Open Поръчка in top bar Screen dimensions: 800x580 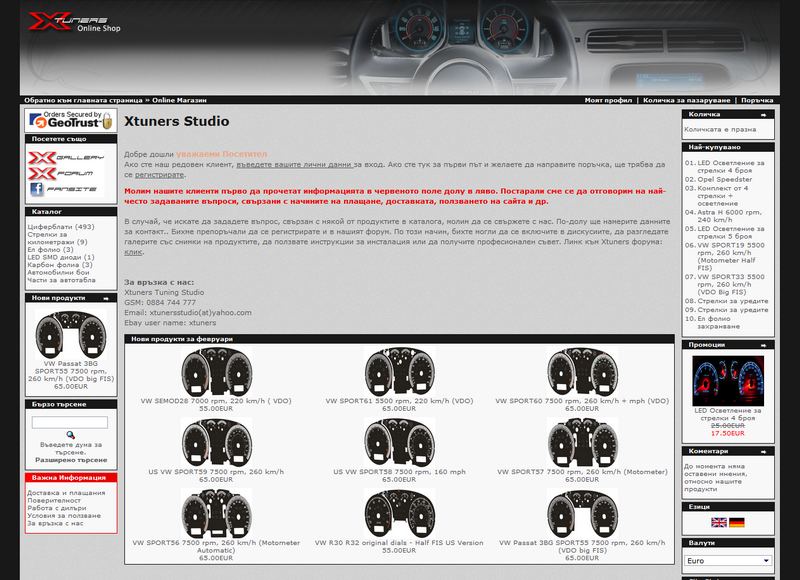point(757,100)
